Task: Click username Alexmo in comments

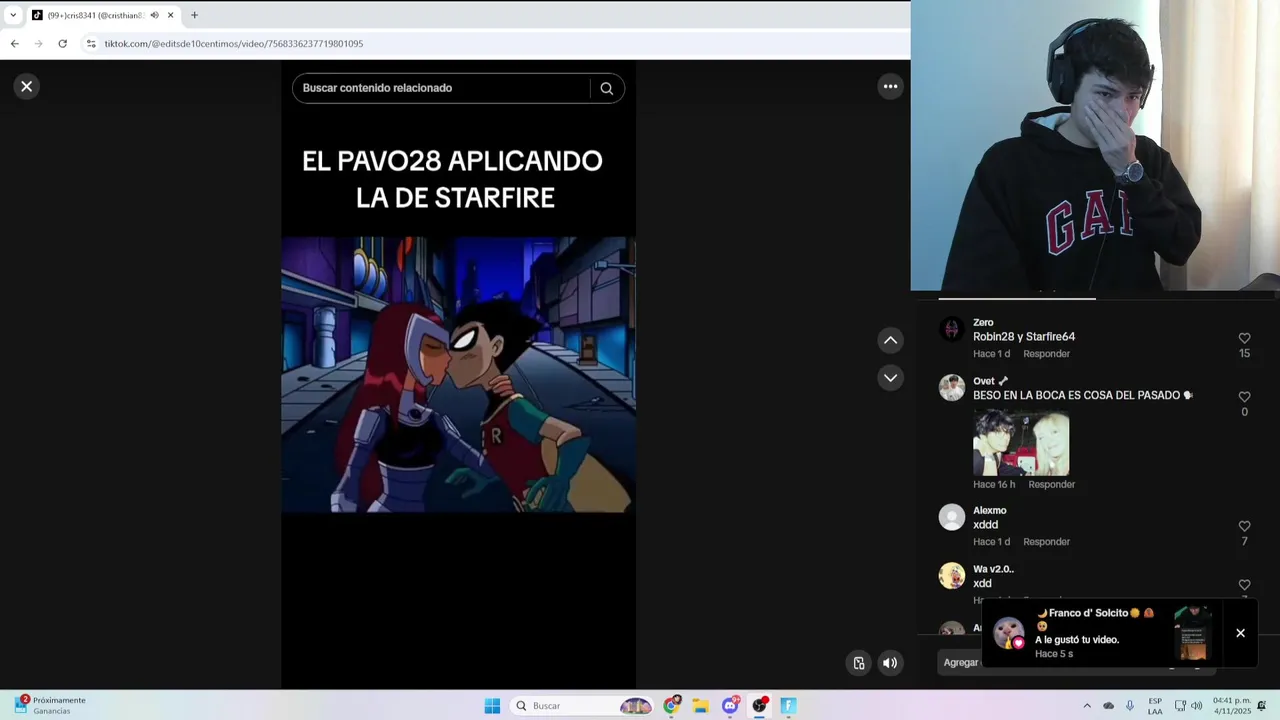Action: pos(990,511)
